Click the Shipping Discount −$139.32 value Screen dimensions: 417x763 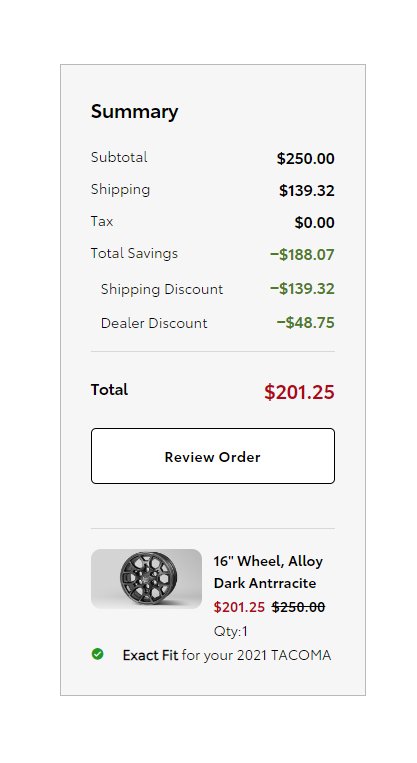pos(302,289)
